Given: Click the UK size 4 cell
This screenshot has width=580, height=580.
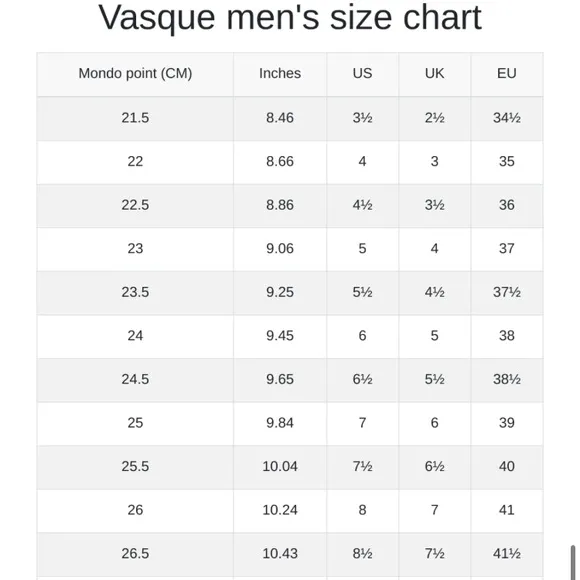Looking at the screenshot, I should [x=434, y=249].
